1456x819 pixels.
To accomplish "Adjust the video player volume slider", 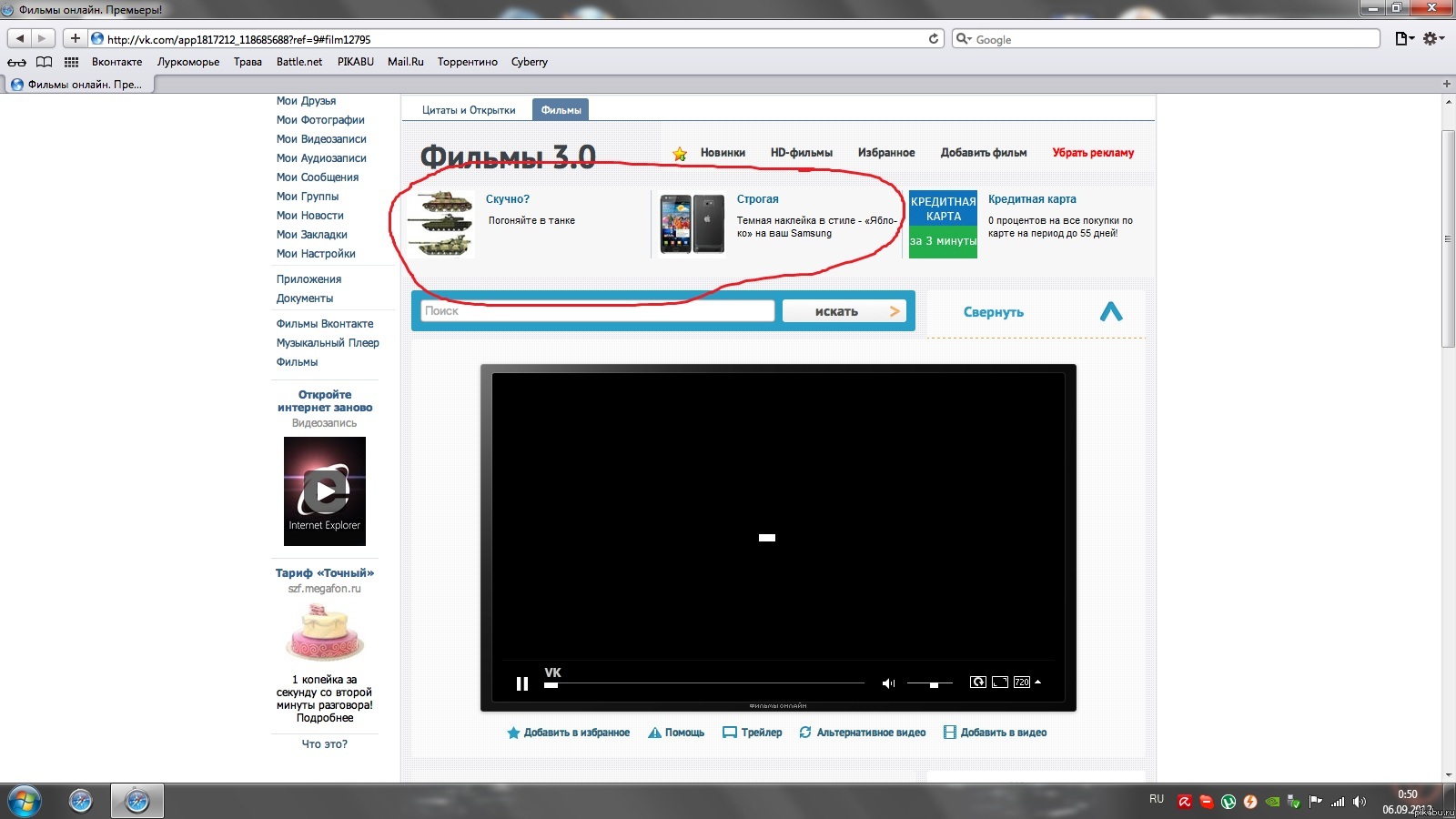I will coord(930,683).
